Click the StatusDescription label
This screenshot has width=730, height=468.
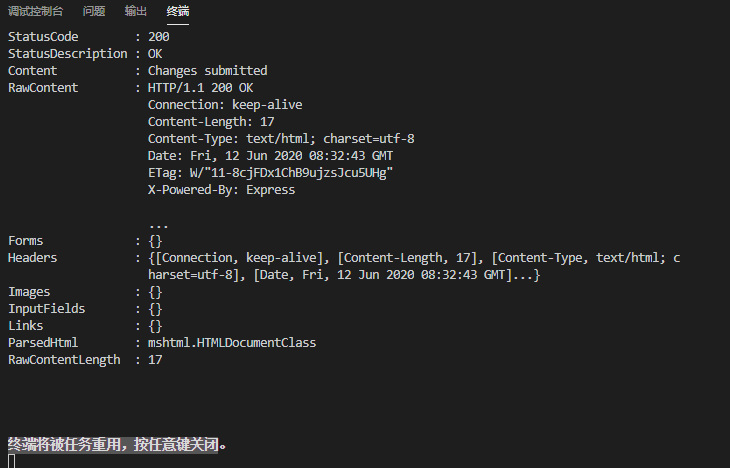(68, 54)
